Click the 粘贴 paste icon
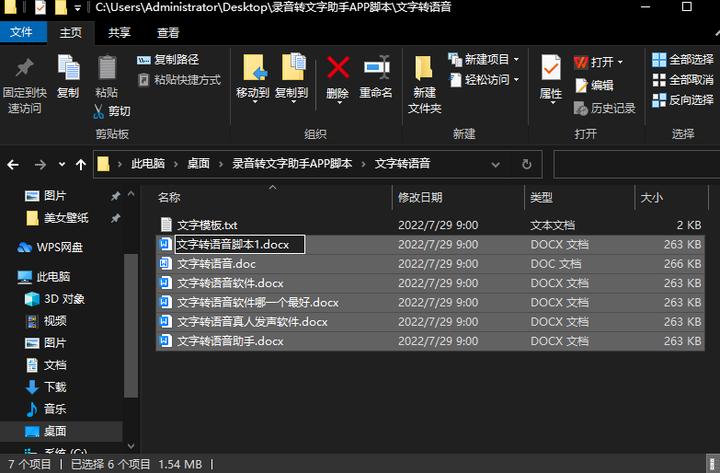 (107, 68)
